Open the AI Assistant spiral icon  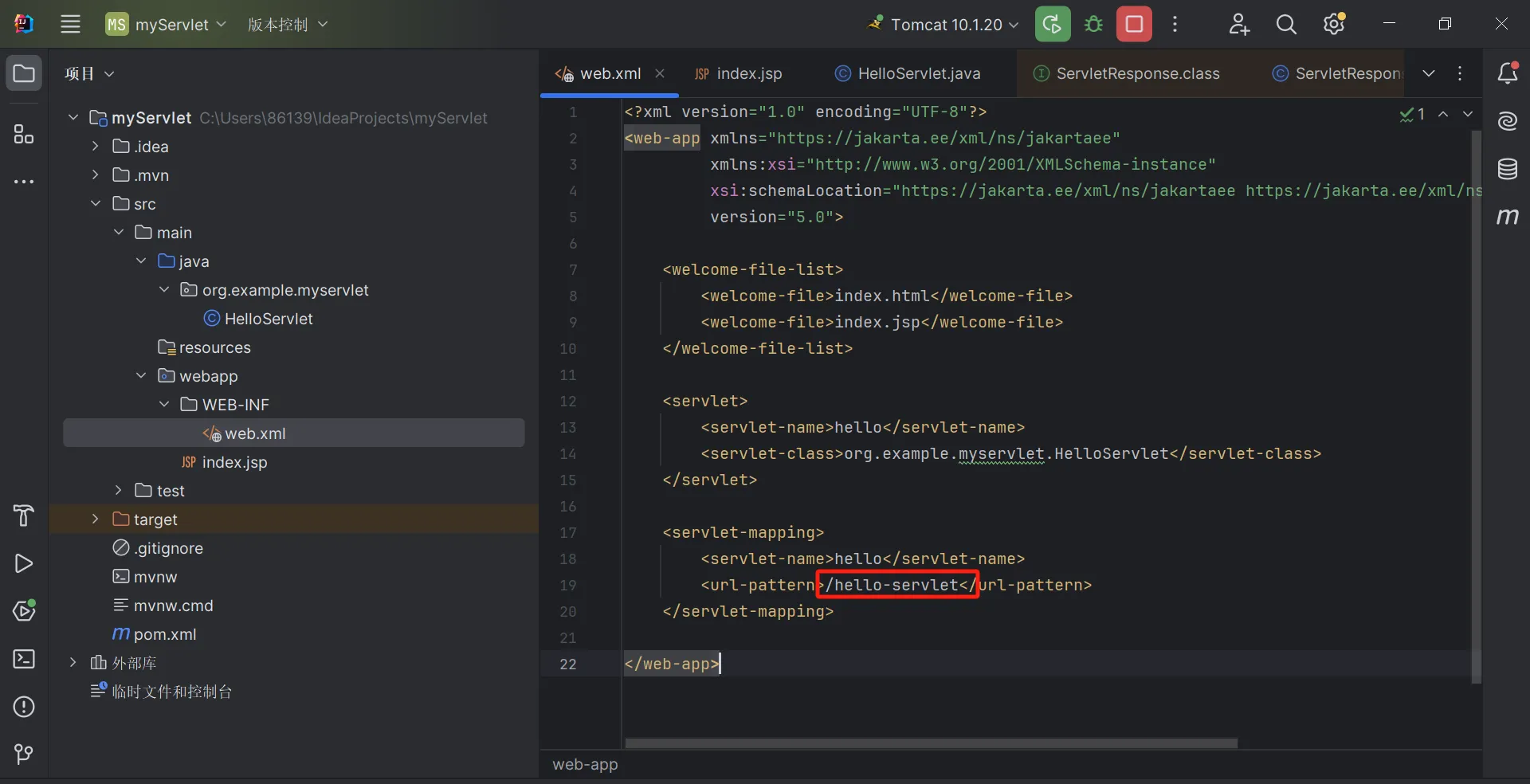pos(1507,121)
